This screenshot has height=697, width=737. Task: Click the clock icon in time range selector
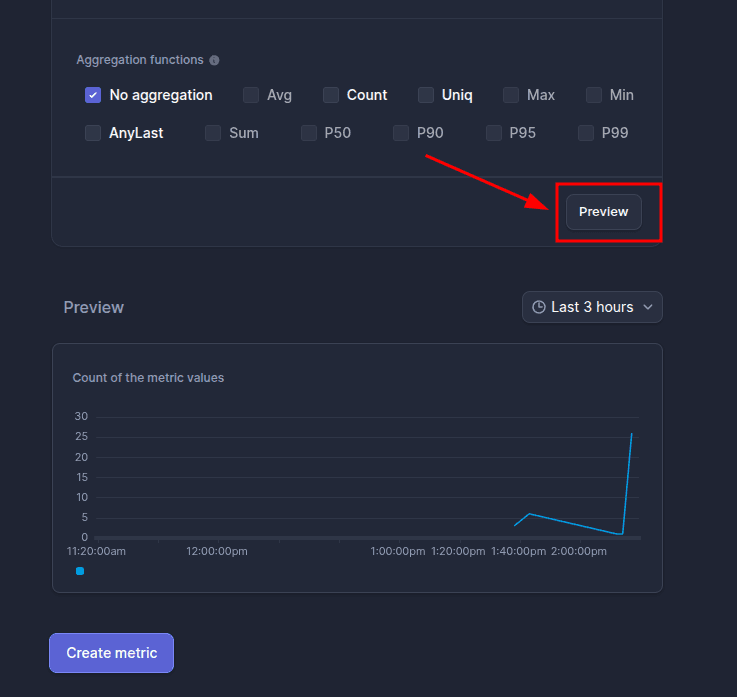pos(539,307)
